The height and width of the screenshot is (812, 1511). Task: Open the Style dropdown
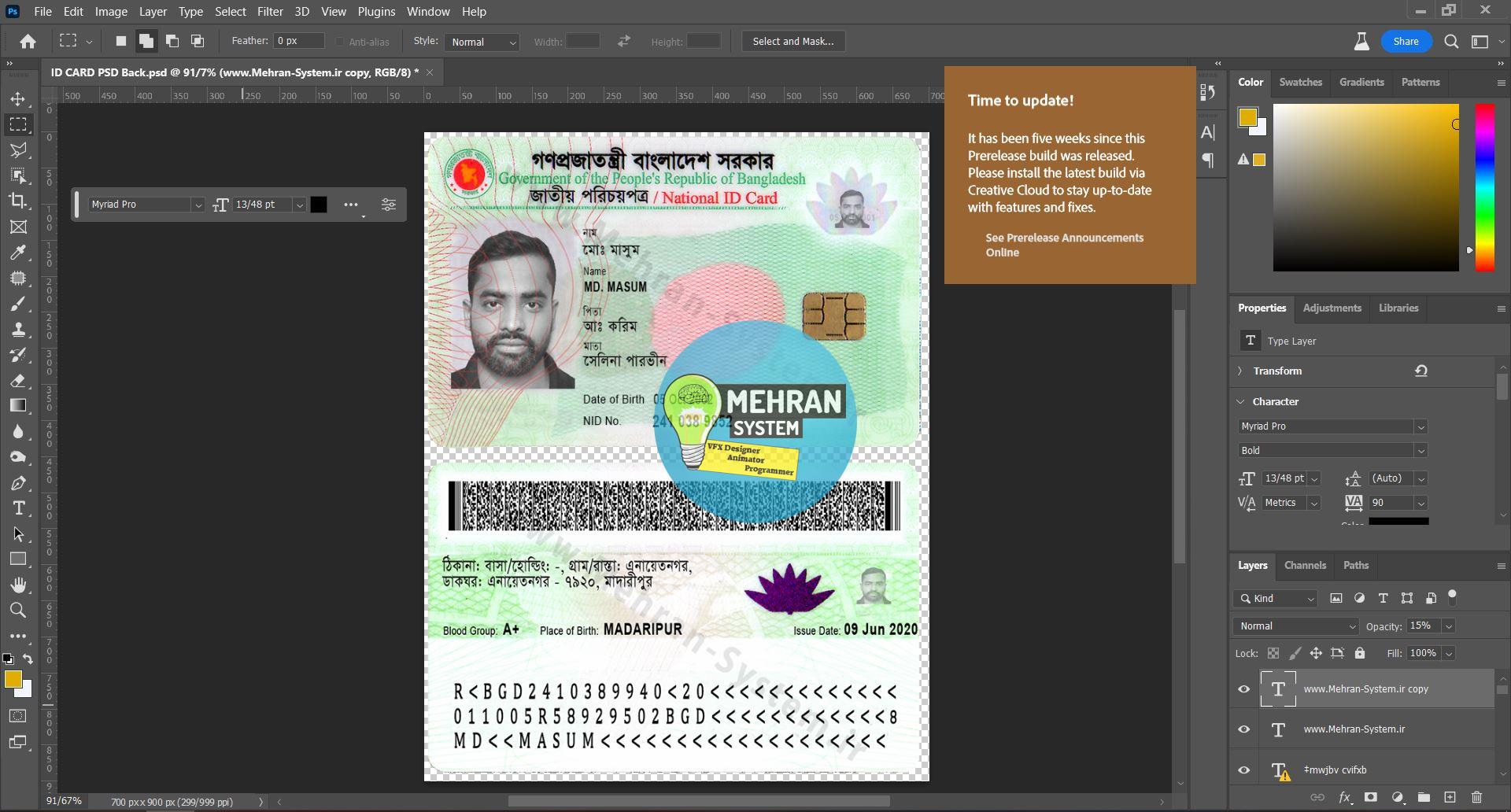[482, 42]
